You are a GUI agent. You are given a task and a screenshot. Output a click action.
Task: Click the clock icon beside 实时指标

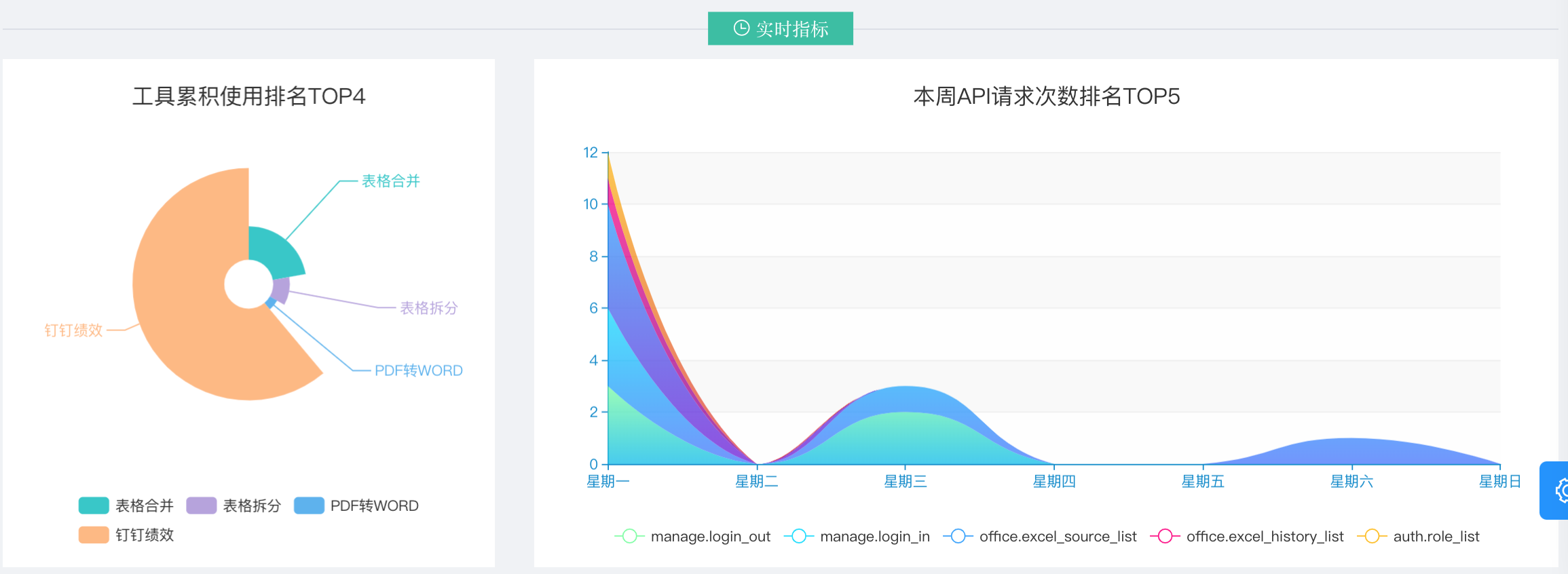tap(741, 28)
